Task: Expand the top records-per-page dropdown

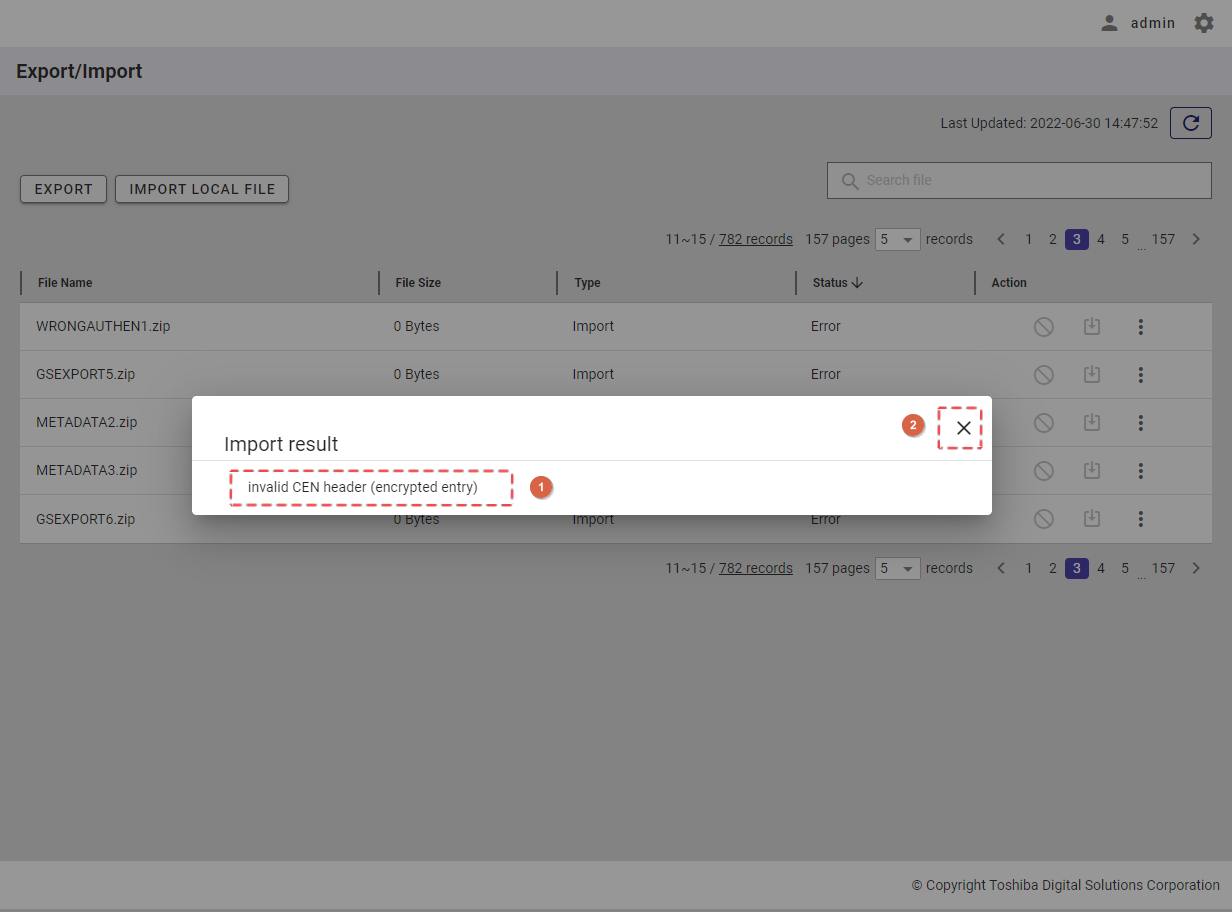Action: (897, 240)
